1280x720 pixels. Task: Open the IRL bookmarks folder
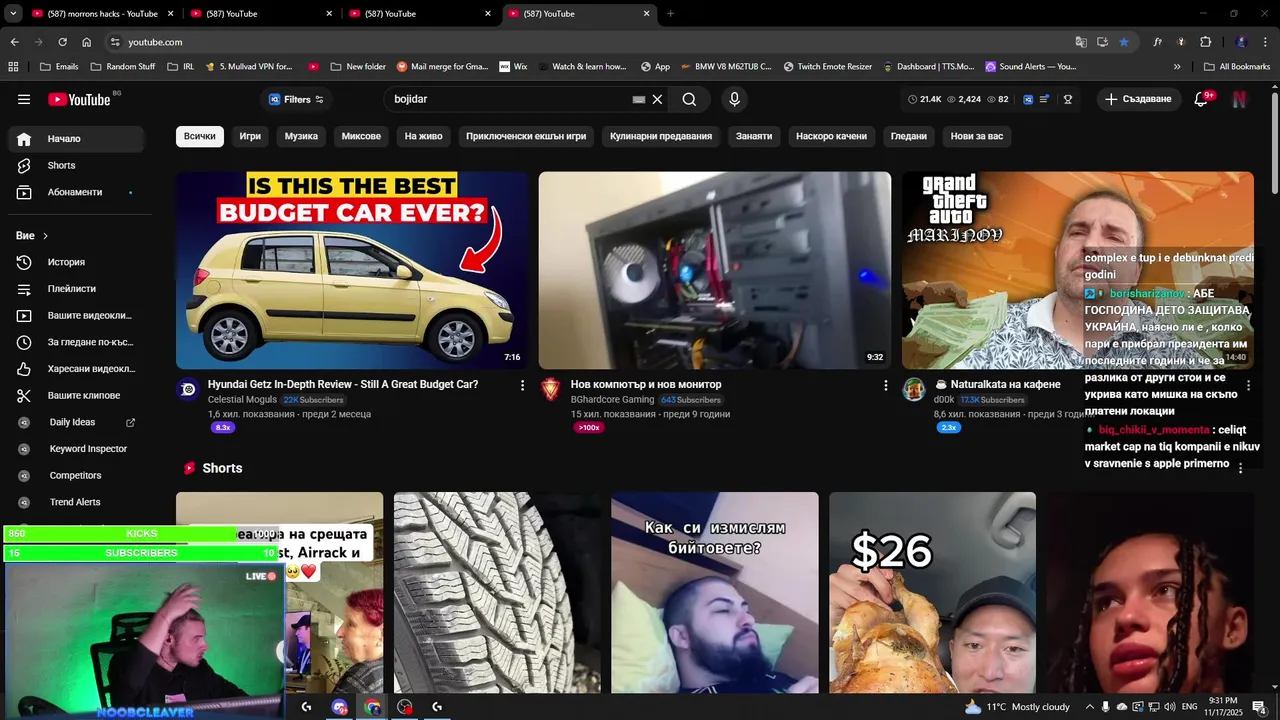point(181,67)
